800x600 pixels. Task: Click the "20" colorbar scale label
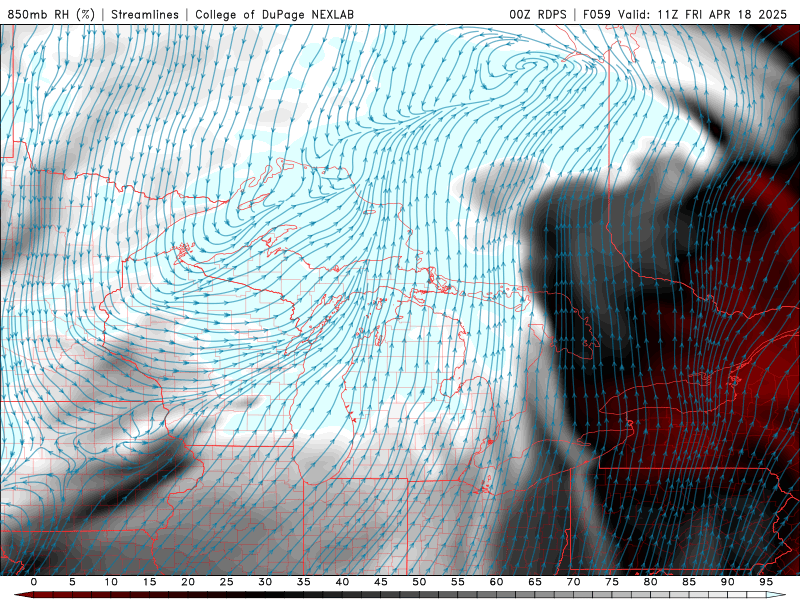[188, 582]
